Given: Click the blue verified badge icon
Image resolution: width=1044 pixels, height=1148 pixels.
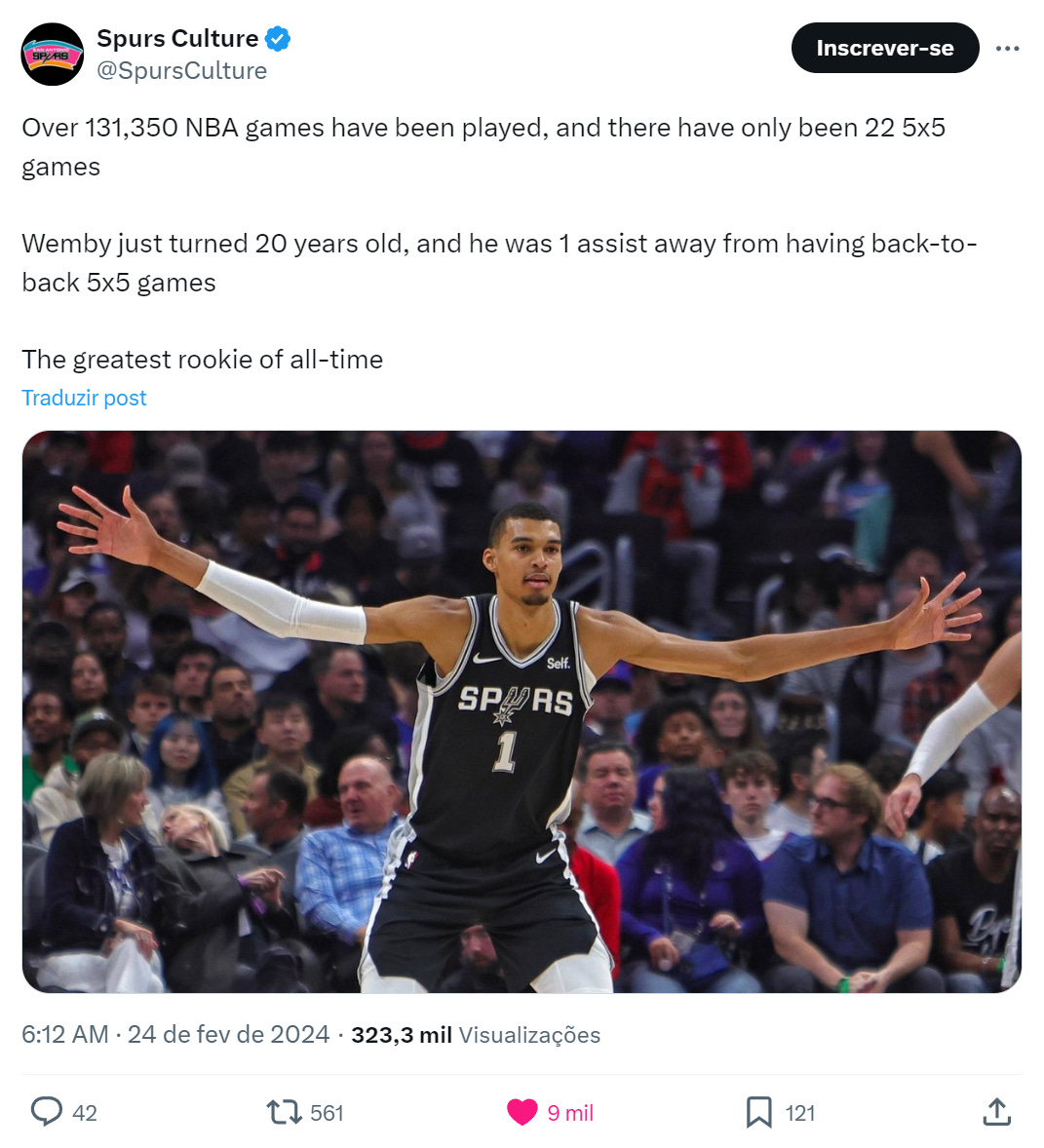Looking at the screenshot, I should coord(278,38).
